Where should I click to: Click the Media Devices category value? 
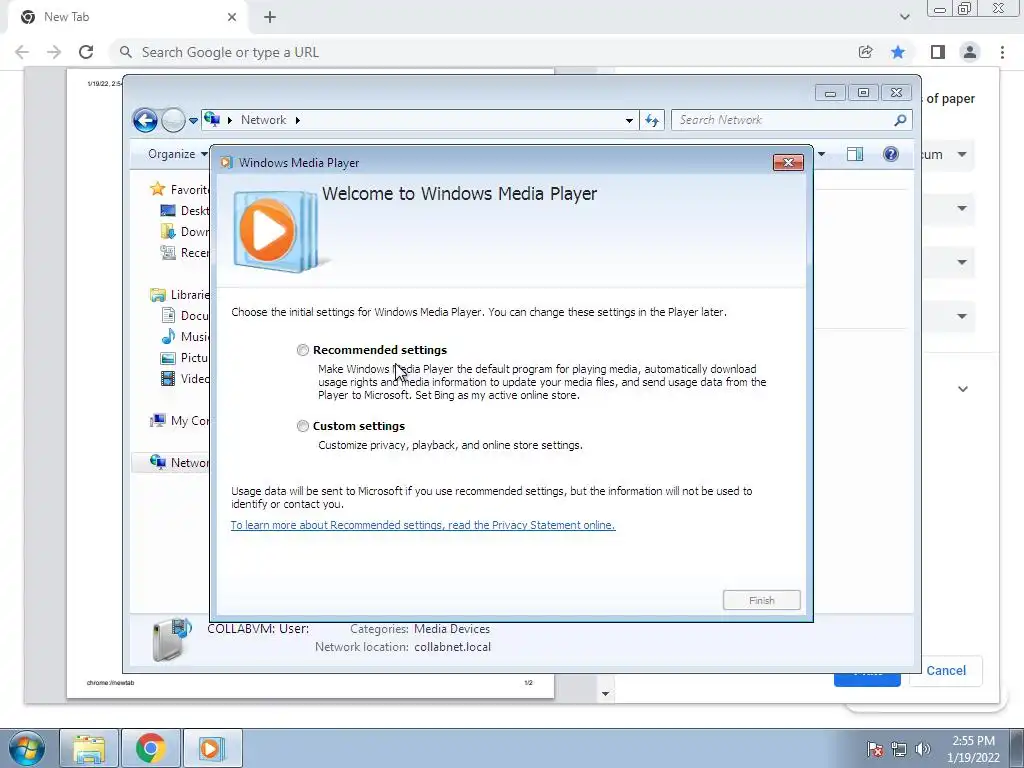[x=452, y=629]
